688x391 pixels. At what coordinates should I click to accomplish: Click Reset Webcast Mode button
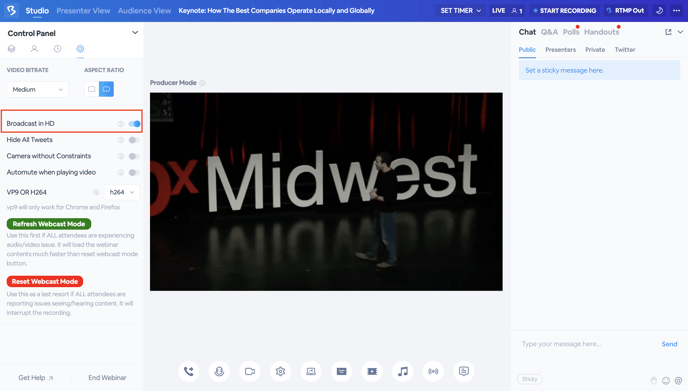pyautogui.click(x=45, y=281)
